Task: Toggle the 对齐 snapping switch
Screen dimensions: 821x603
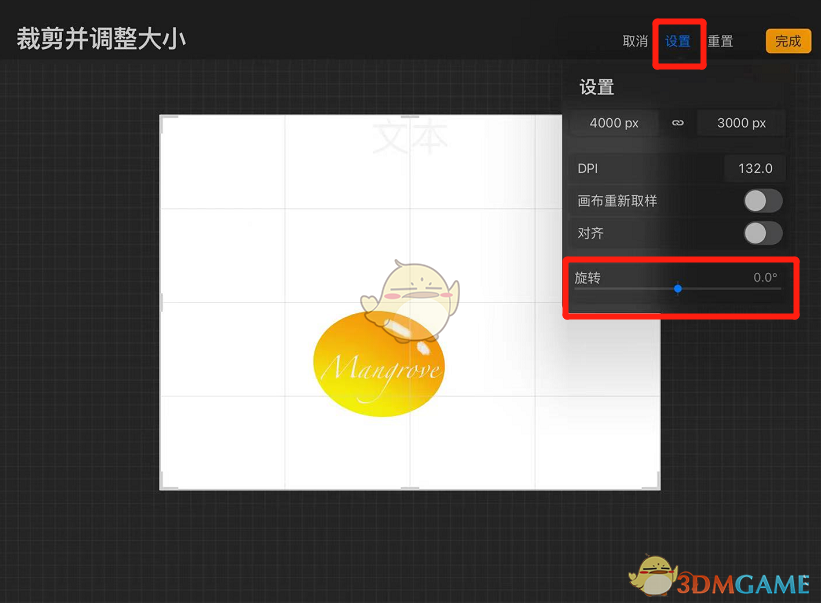Action: tap(762, 233)
